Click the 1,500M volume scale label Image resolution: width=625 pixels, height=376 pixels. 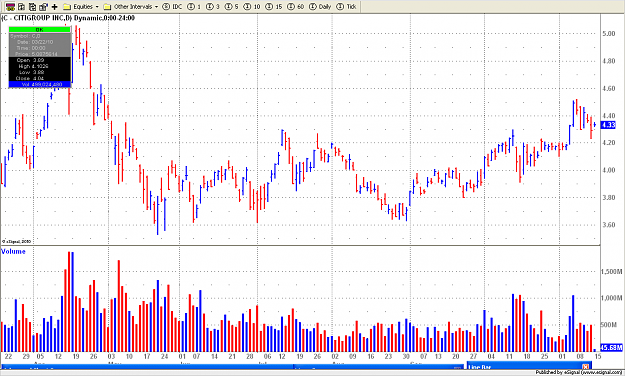pyautogui.click(x=611, y=272)
